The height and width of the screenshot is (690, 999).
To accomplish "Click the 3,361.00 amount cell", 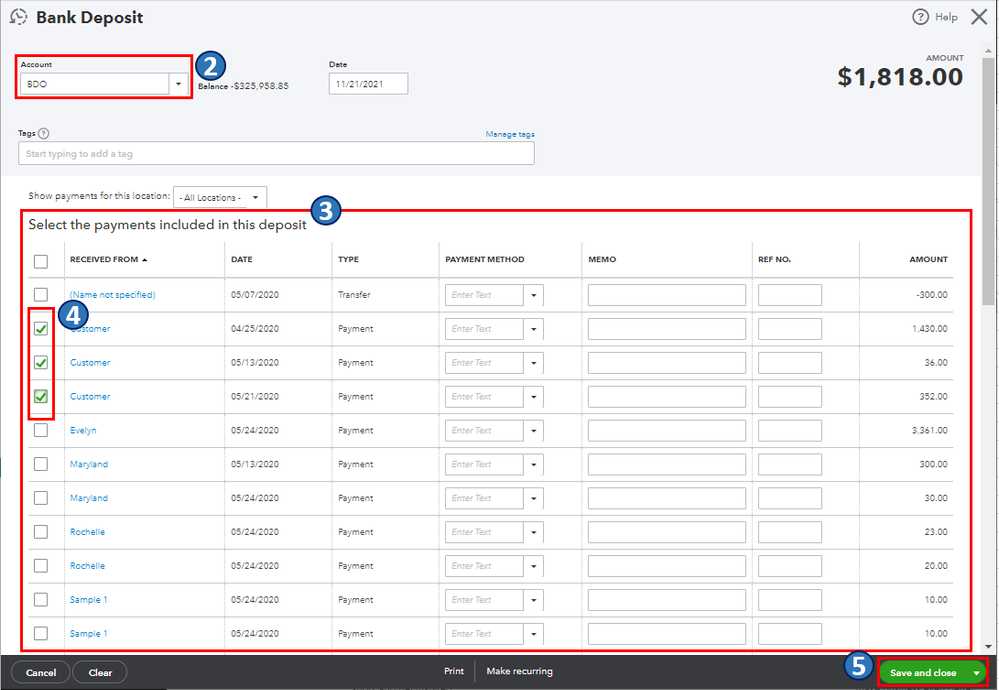I will click(x=930, y=430).
